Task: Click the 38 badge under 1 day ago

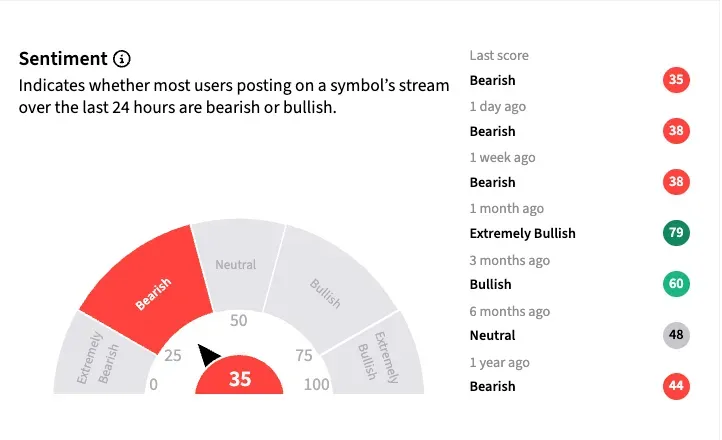Action: (x=677, y=131)
